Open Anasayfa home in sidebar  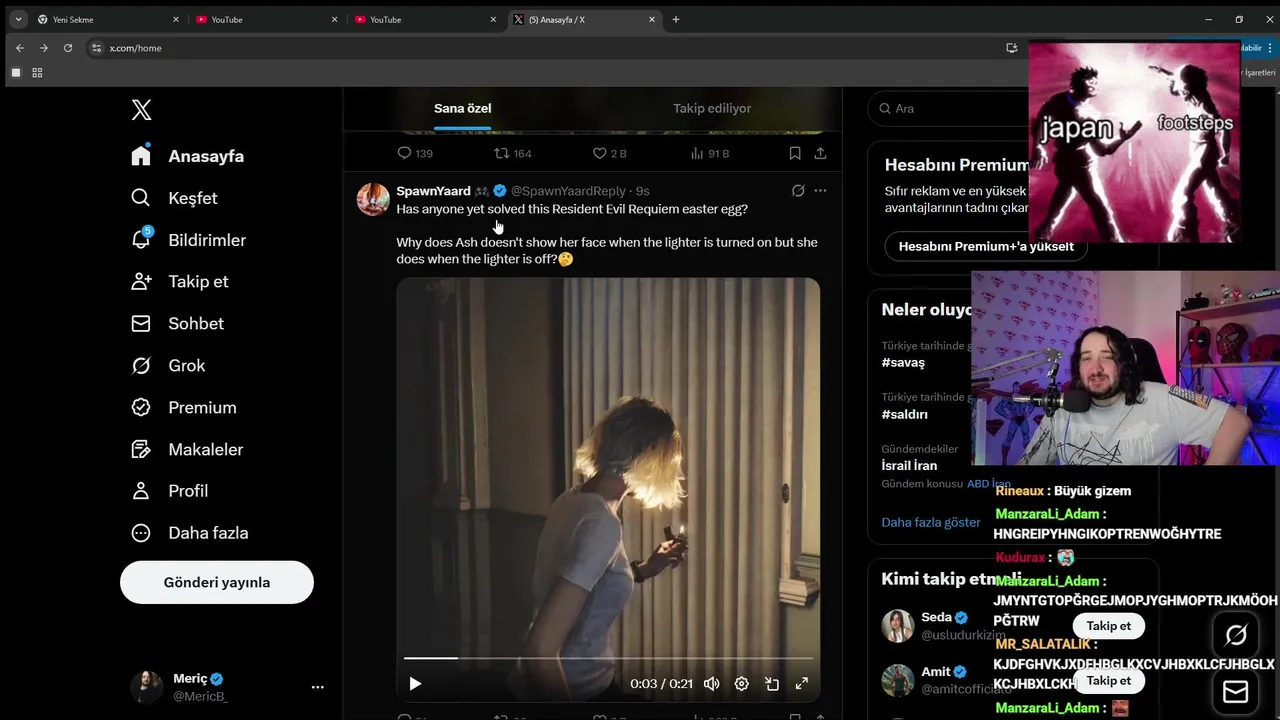point(188,156)
